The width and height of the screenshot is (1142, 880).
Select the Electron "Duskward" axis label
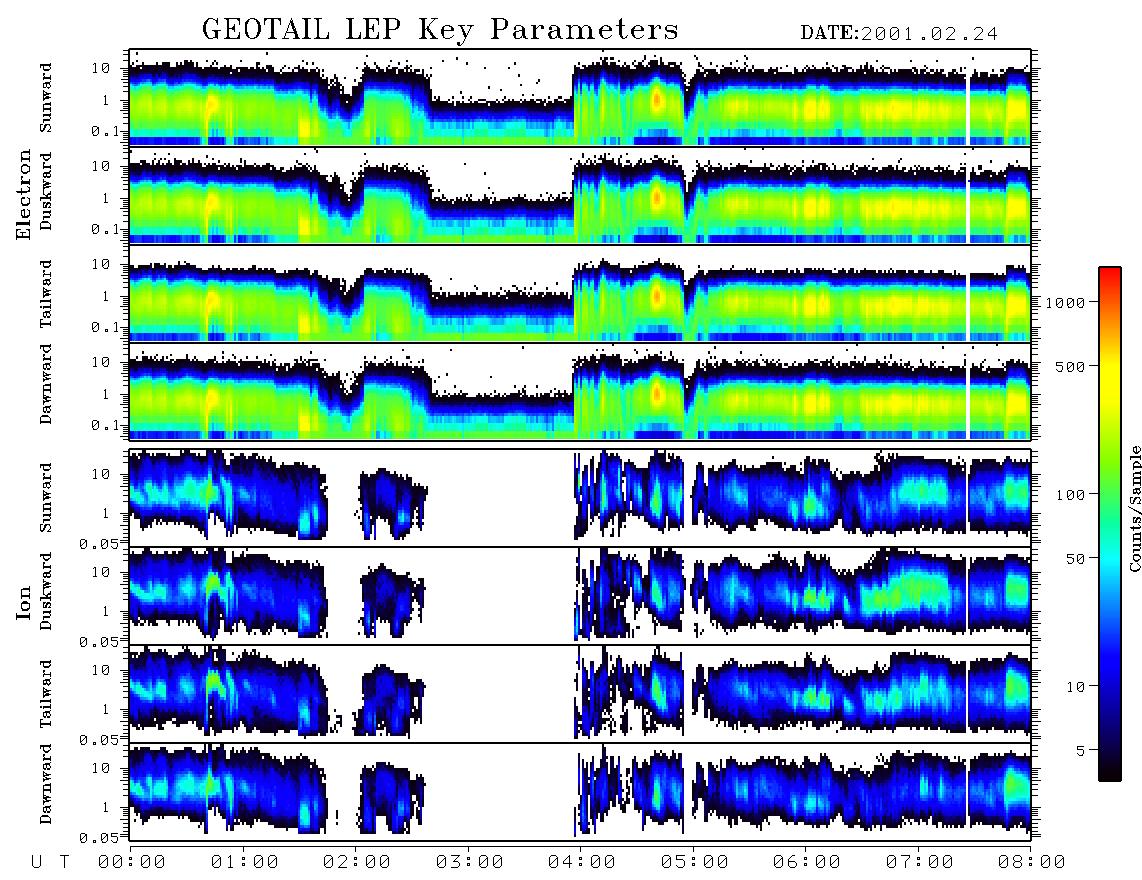tap(46, 192)
